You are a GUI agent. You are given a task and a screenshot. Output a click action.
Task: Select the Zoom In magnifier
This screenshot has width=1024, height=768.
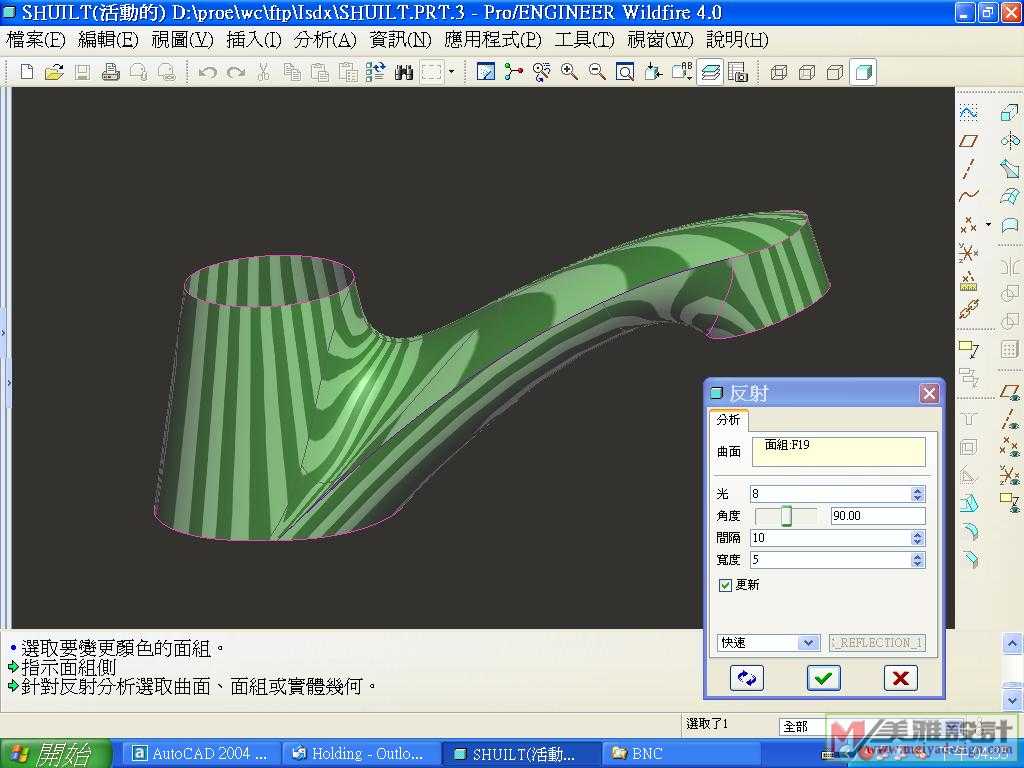(x=570, y=72)
